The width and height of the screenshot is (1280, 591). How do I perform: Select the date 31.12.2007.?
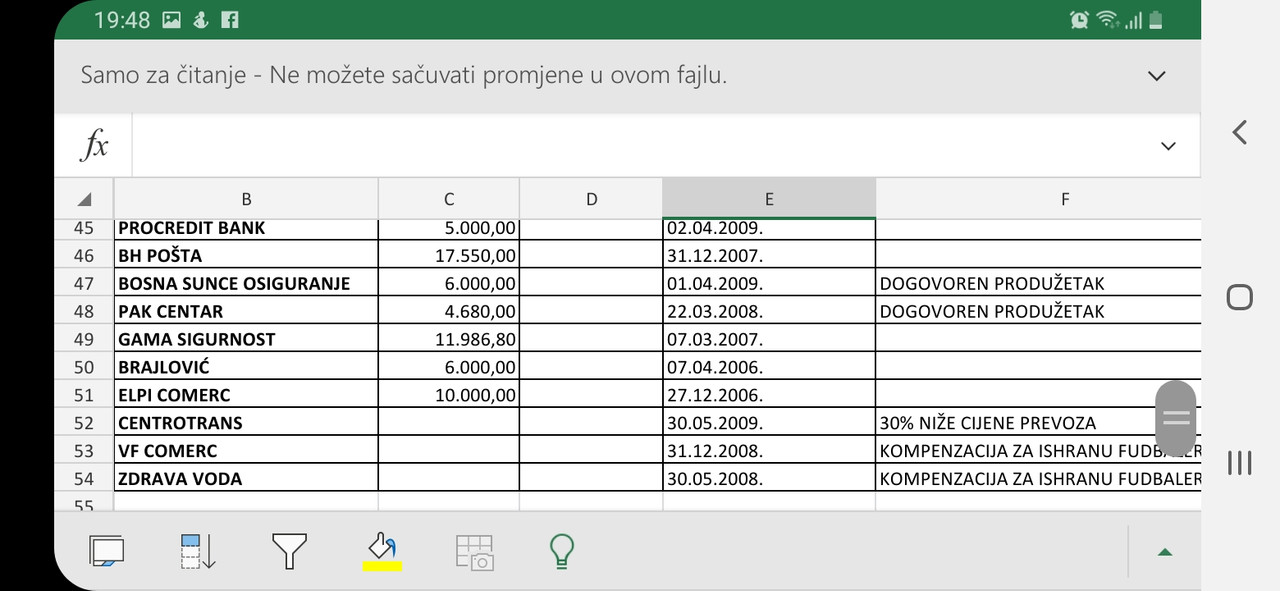coord(769,255)
